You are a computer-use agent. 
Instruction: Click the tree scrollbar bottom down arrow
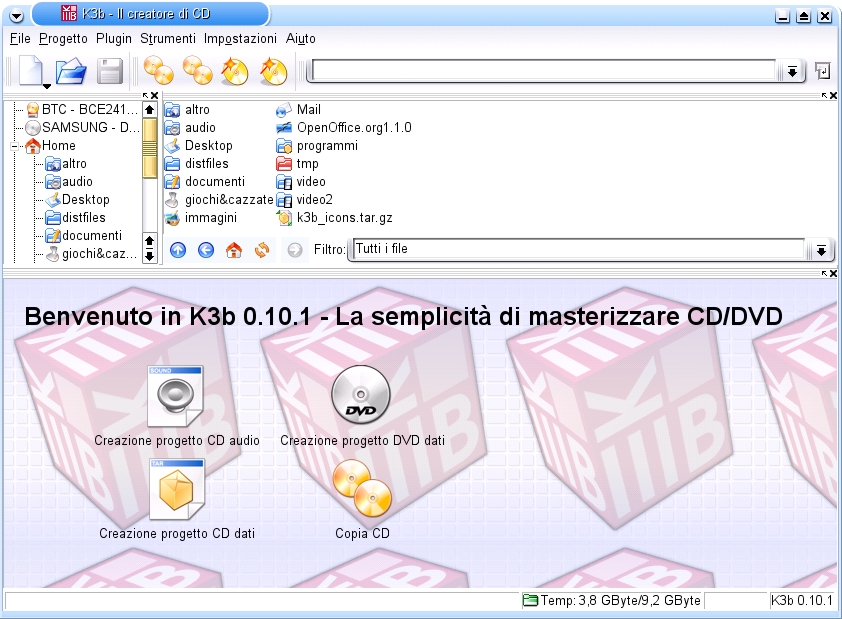[x=149, y=257]
